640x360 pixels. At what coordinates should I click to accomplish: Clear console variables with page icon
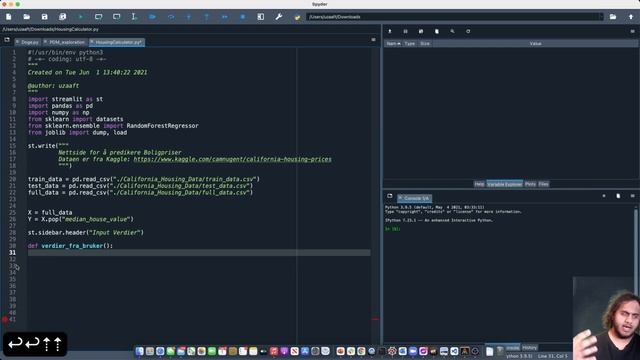pyautogui.click(x=618, y=196)
